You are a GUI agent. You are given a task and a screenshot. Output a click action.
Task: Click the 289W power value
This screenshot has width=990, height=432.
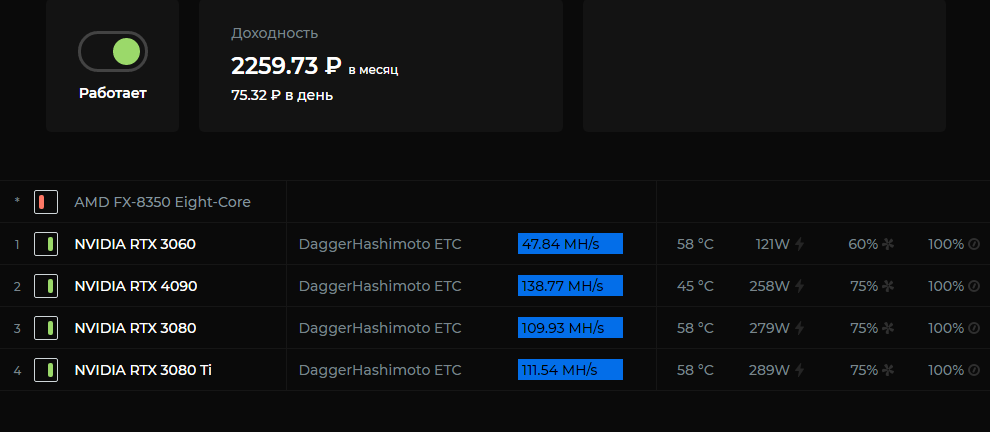tap(770, 370)
